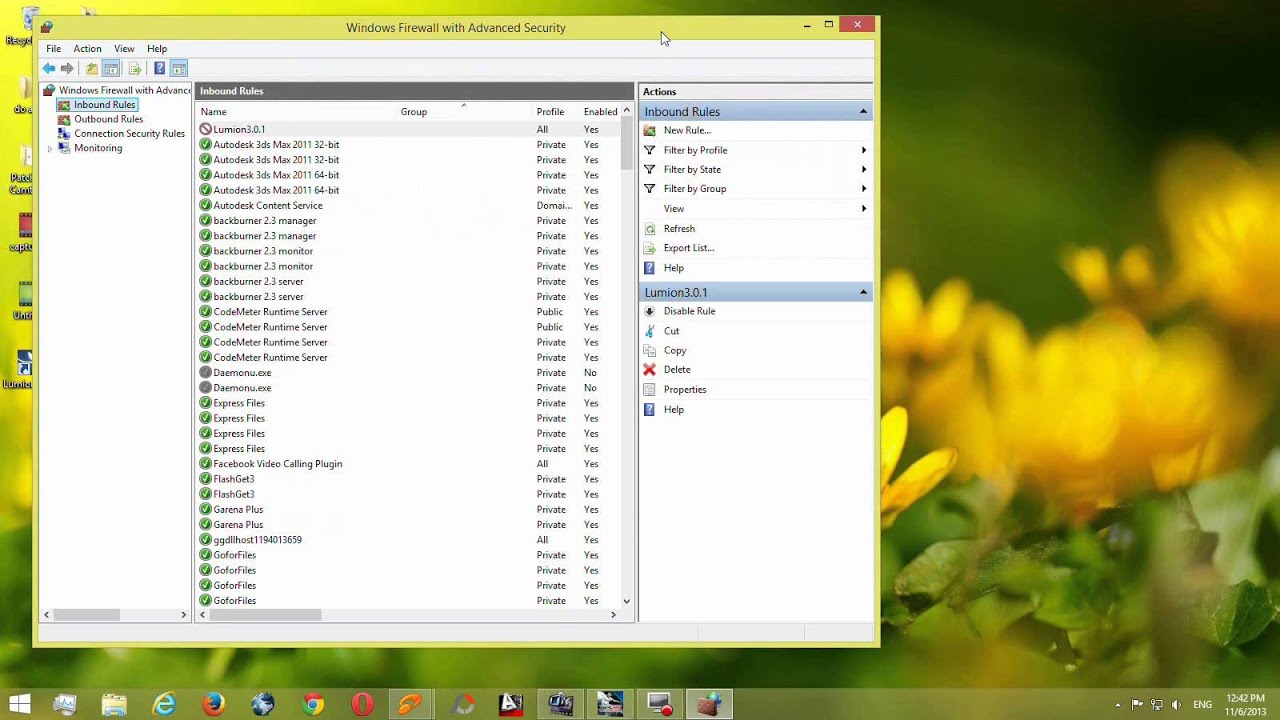Click the Properties action
The image size is (1280, 720).
point(685,389)
